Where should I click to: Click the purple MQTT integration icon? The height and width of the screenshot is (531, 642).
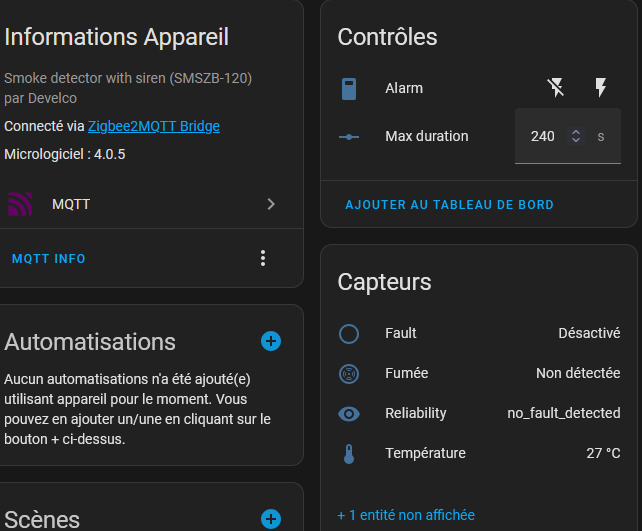coord(20,204)
